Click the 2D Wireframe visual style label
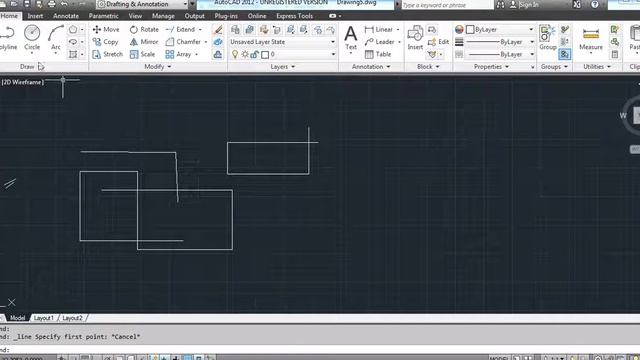The width and height of the screenshot is (640, 360). point(23,82)
